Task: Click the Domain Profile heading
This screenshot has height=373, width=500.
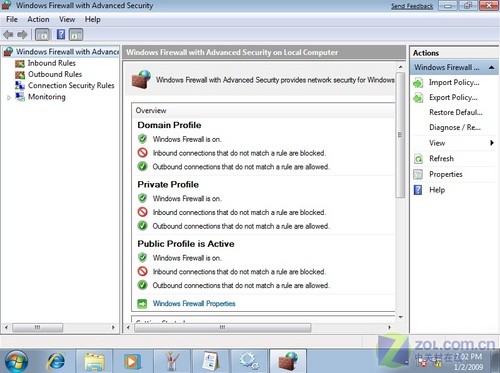Action: pyautogui.click(x=169, y=125)
